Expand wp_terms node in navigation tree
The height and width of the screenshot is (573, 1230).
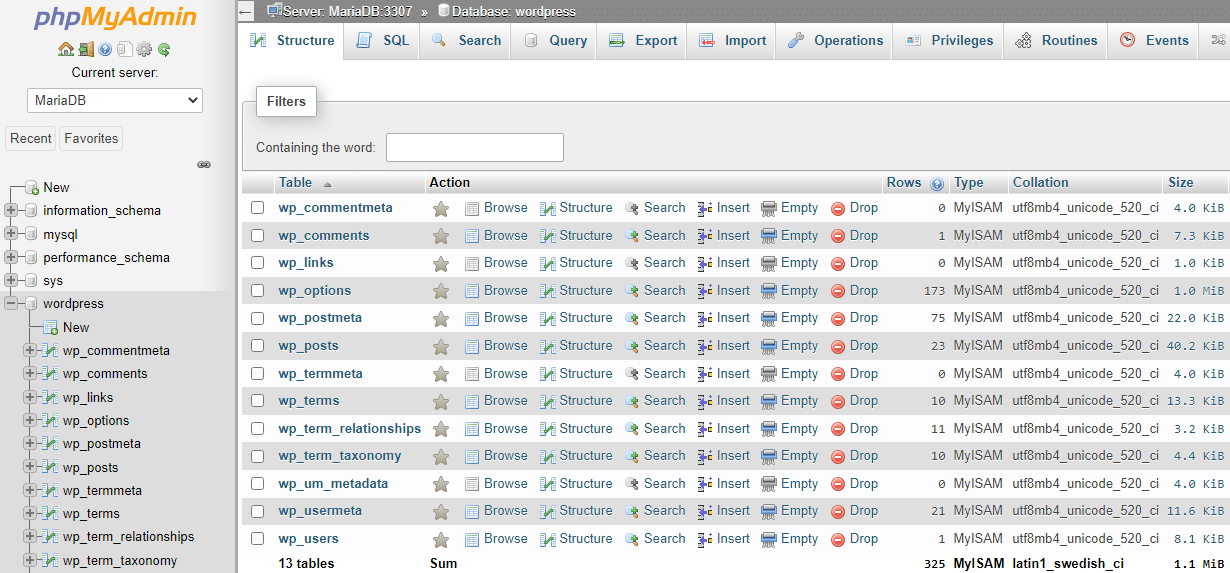click(30, 514)
